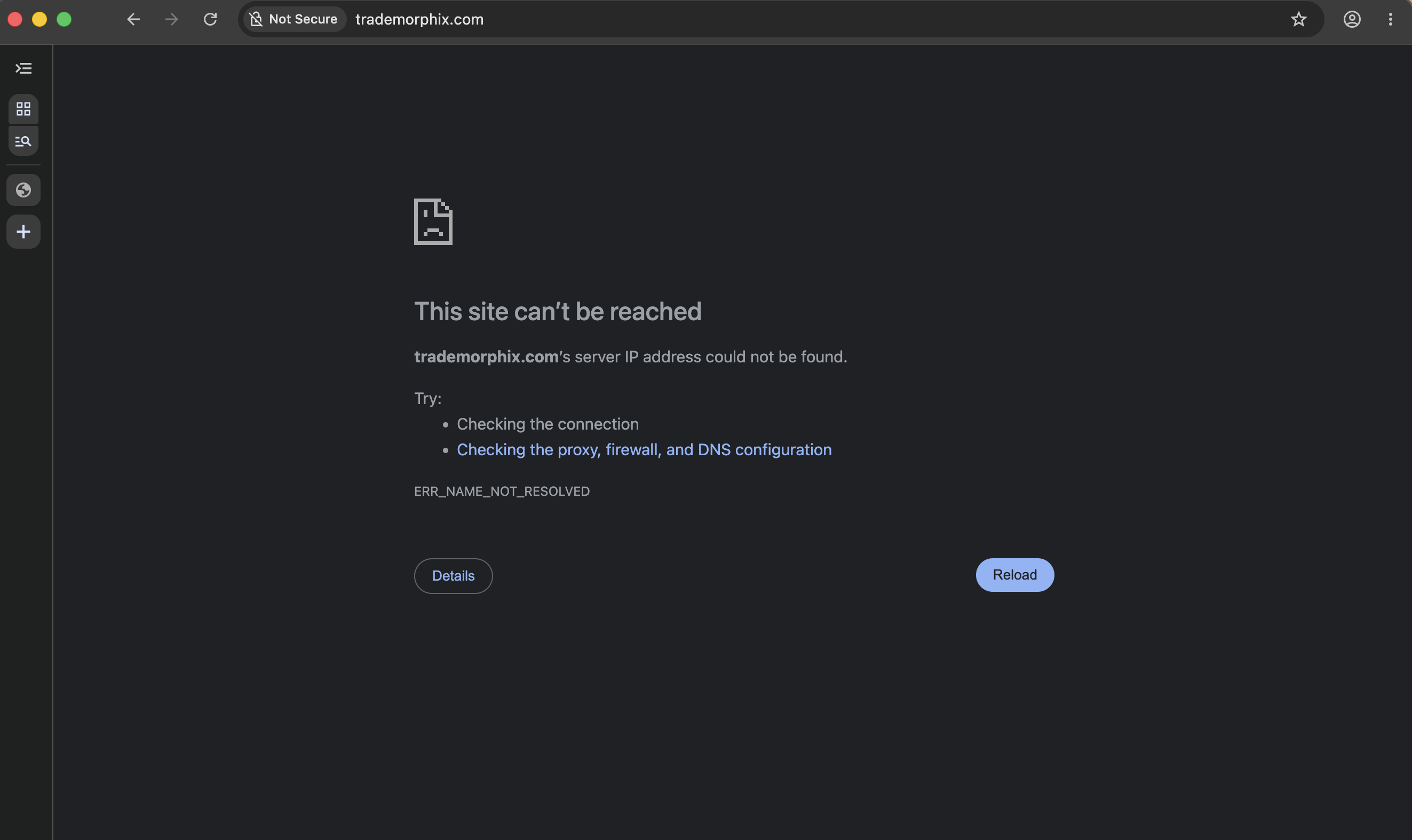Select the globe tab in the sidebar
The height and width of the screenshot is (840, 1412).
point(23,190)
